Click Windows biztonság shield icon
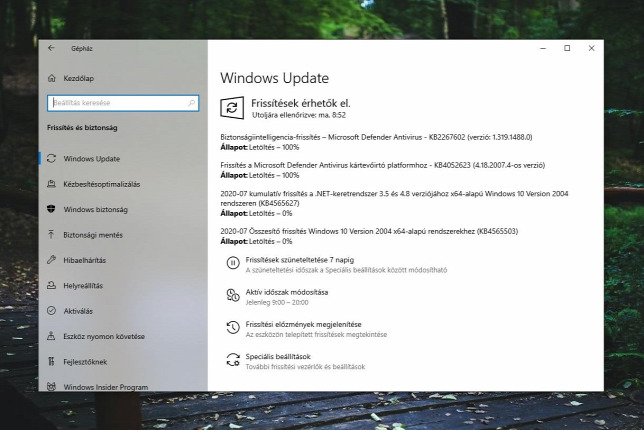 pyautogui.click(x=51, y=209)
